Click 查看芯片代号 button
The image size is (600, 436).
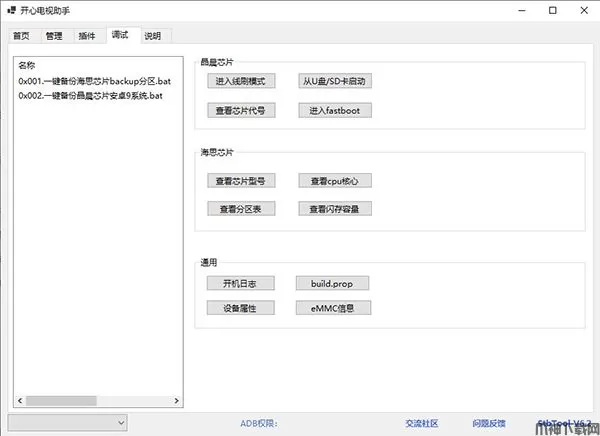[239, 110]
